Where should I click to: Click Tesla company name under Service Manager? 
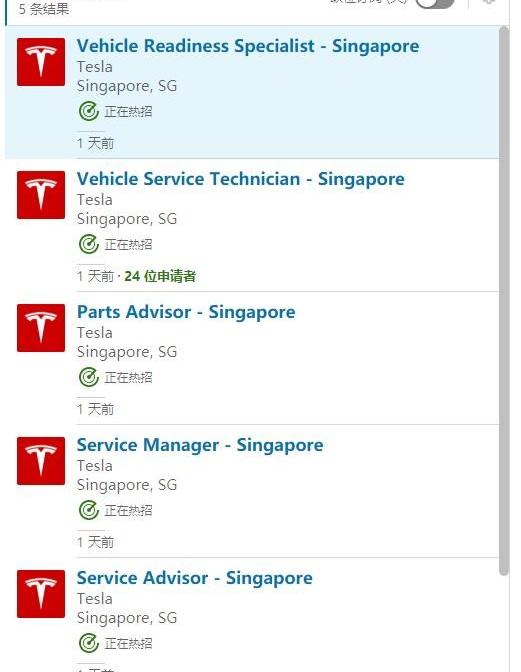tap(95, 465)
